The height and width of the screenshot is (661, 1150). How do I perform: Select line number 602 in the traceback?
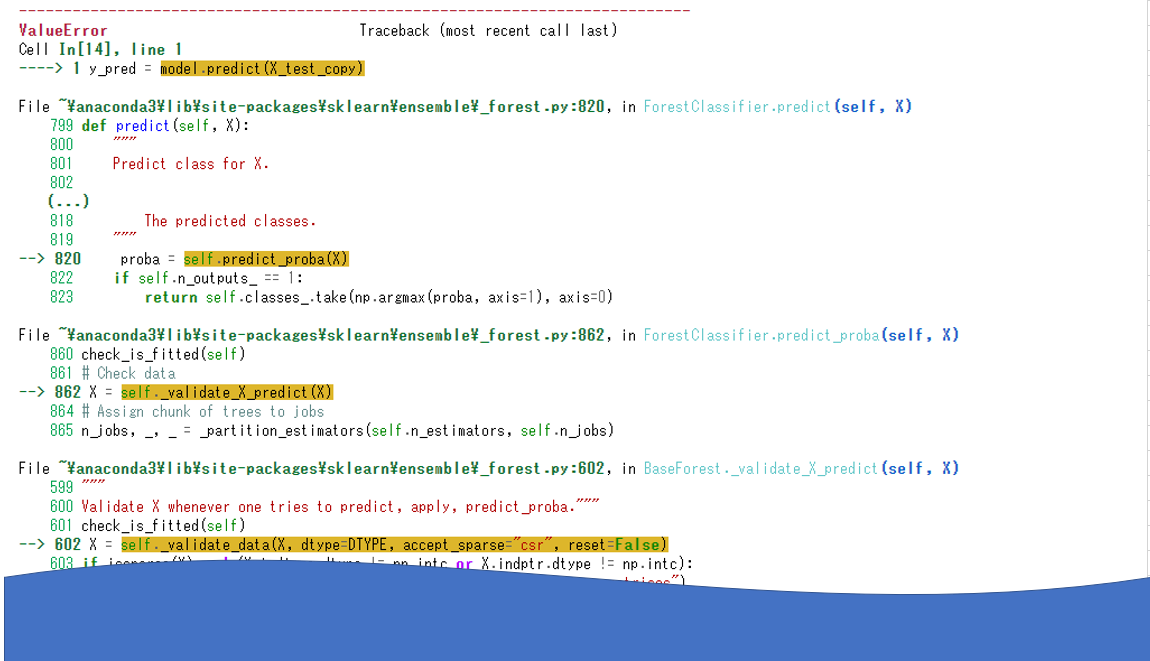(70, 544)
